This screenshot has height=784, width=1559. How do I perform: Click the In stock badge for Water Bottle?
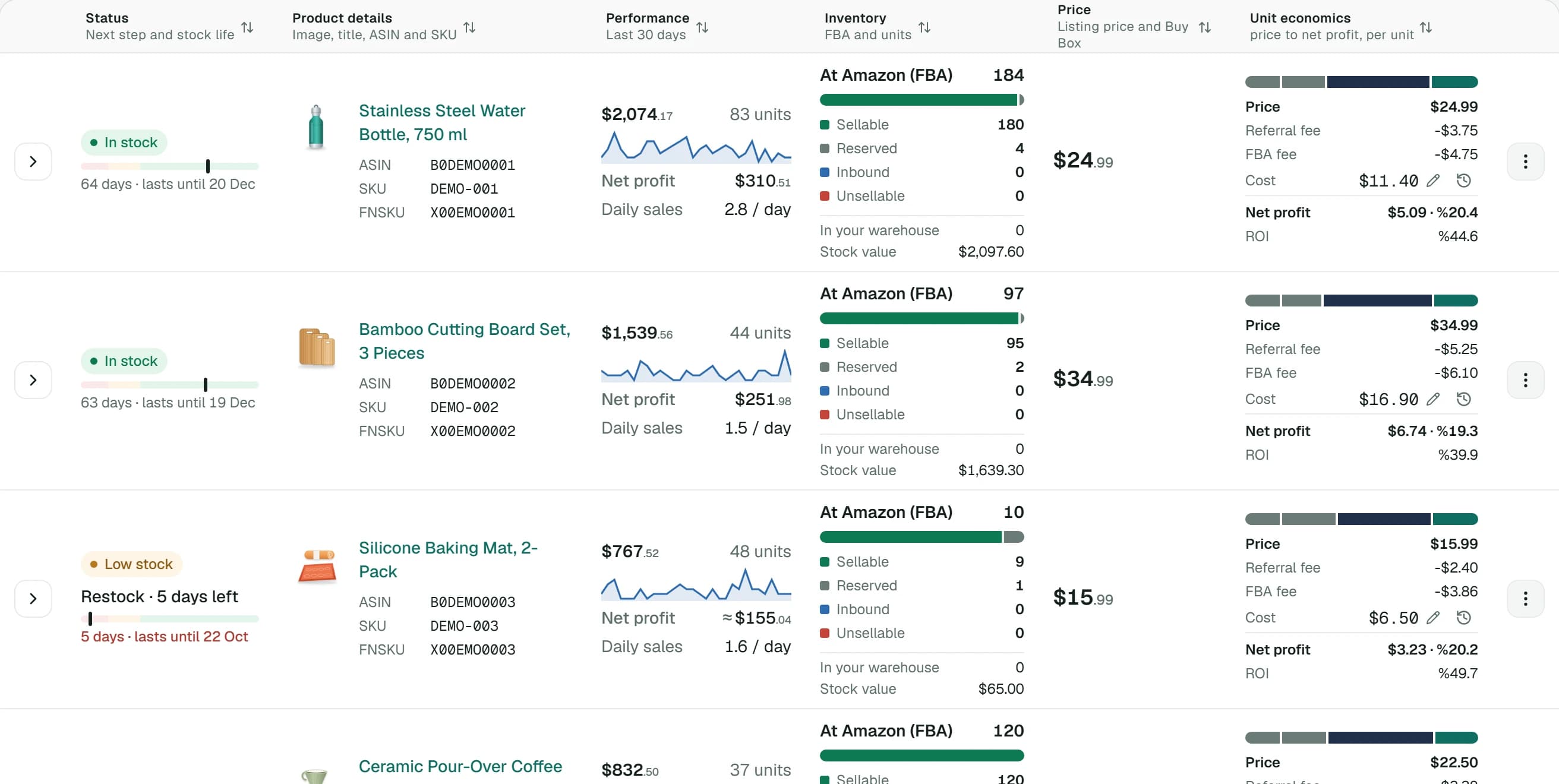pos(124,142)
